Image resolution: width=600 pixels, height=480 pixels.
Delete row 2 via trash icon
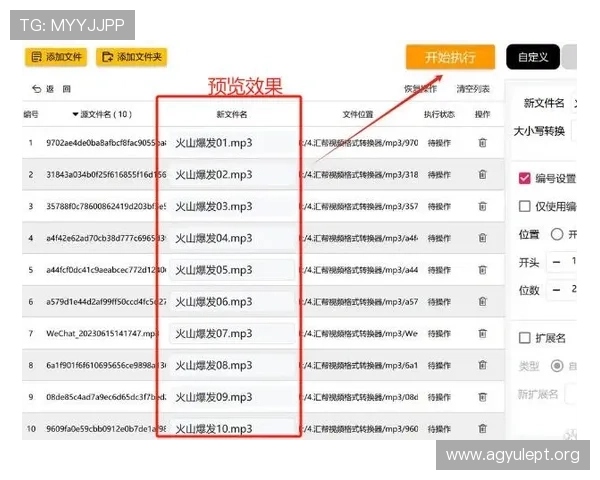[483, 175]
